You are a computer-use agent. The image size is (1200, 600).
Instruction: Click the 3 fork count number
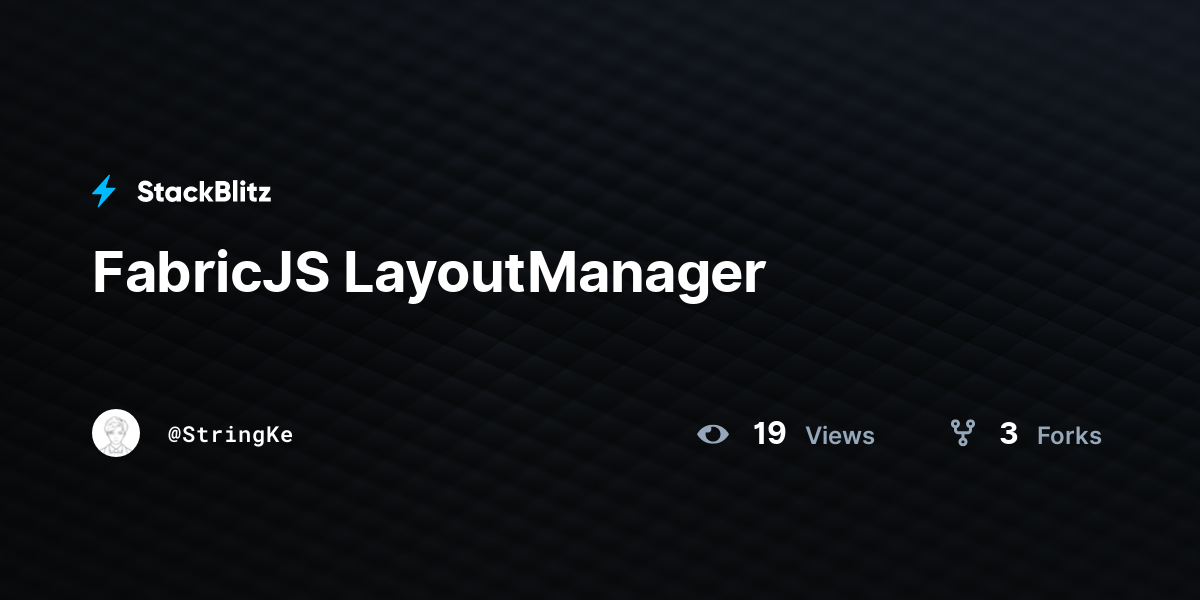[x=1009, y=434]
